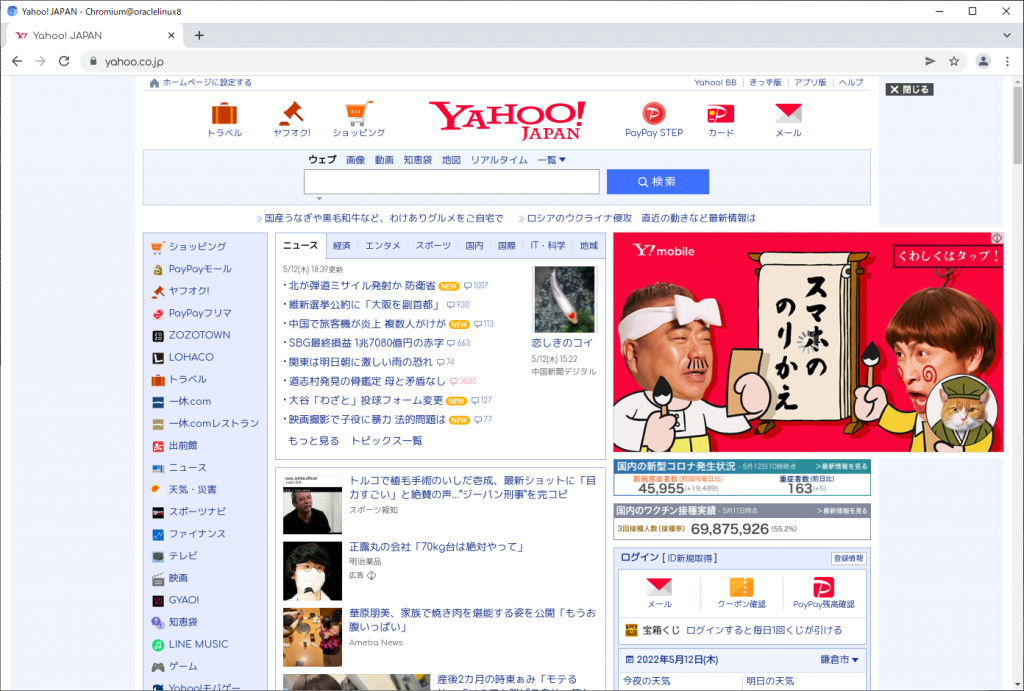Click the もっと見る link
This screenshot has height=691, width=1024.
[313, 441]
